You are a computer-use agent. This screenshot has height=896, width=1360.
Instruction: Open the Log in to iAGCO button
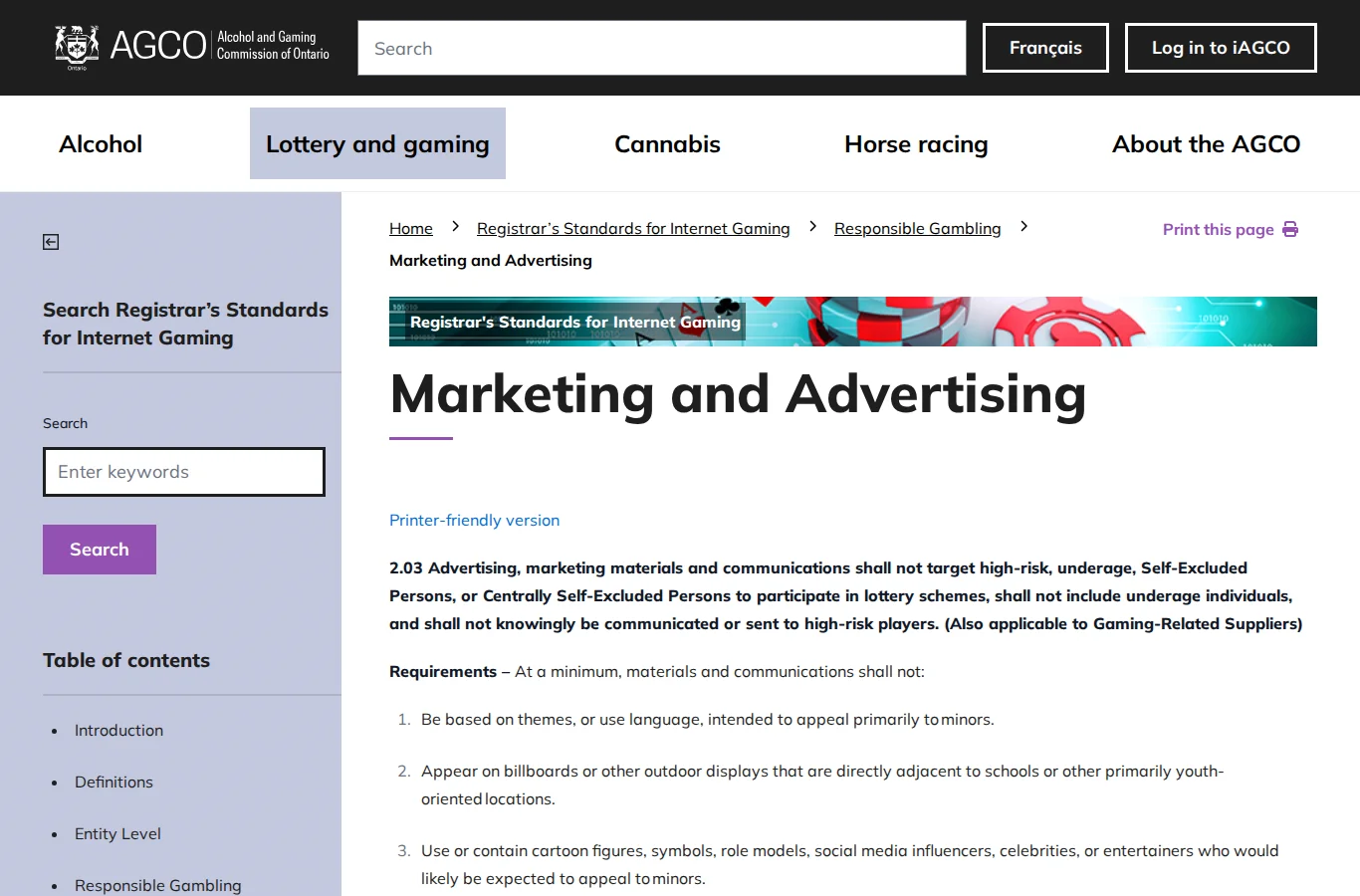click(1221, 48)
